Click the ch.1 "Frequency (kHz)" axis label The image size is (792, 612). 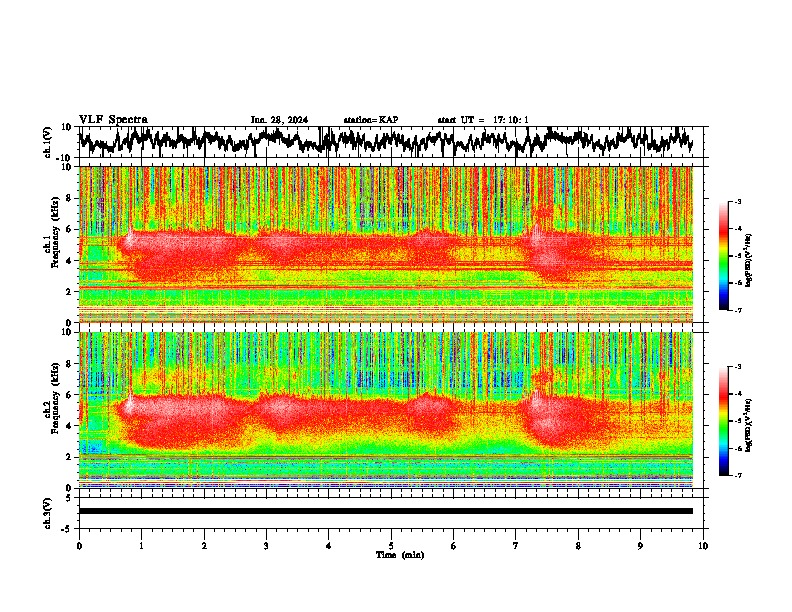coord(55,233)
